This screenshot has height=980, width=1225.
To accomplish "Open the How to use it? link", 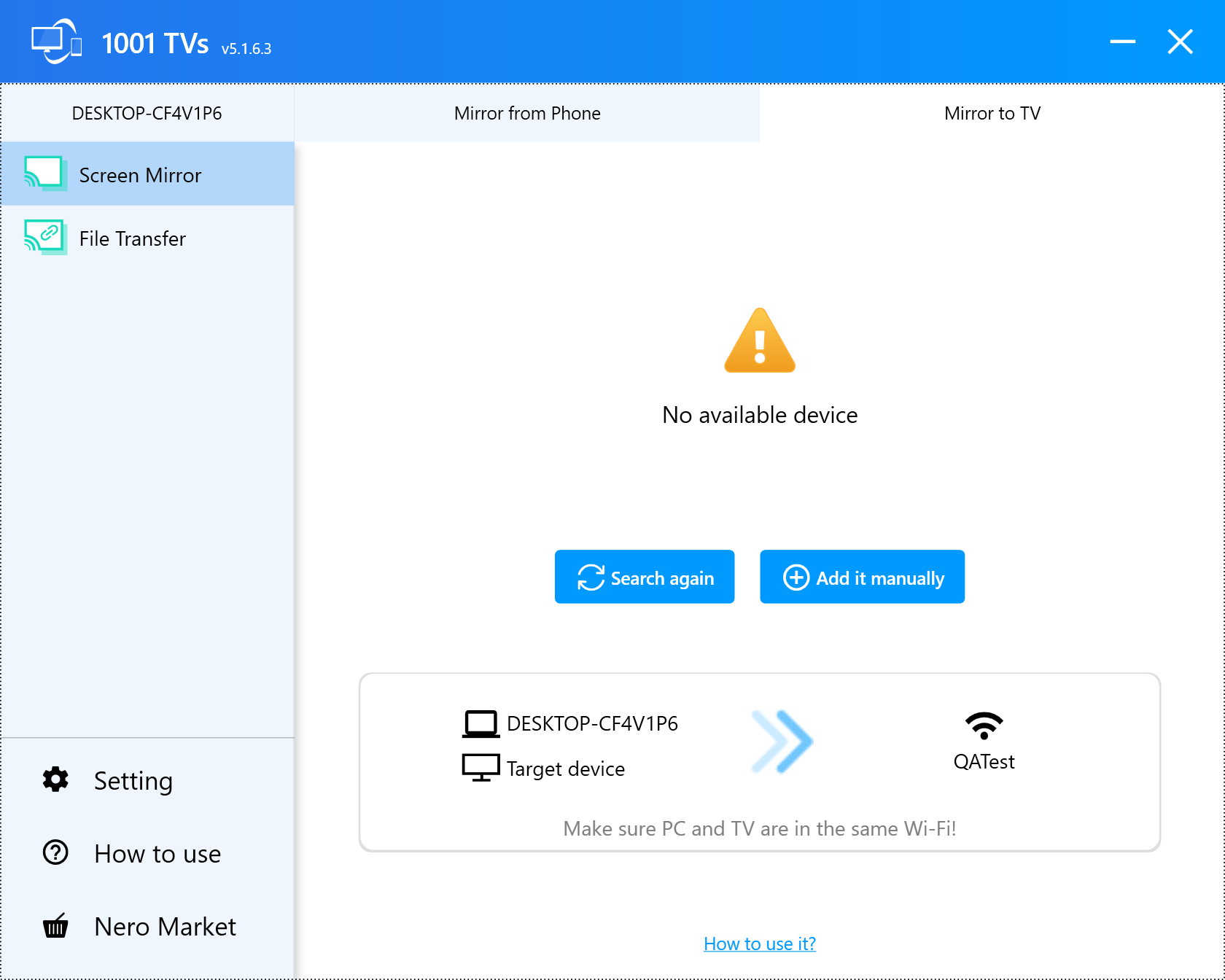I will (x=760, y=944).
